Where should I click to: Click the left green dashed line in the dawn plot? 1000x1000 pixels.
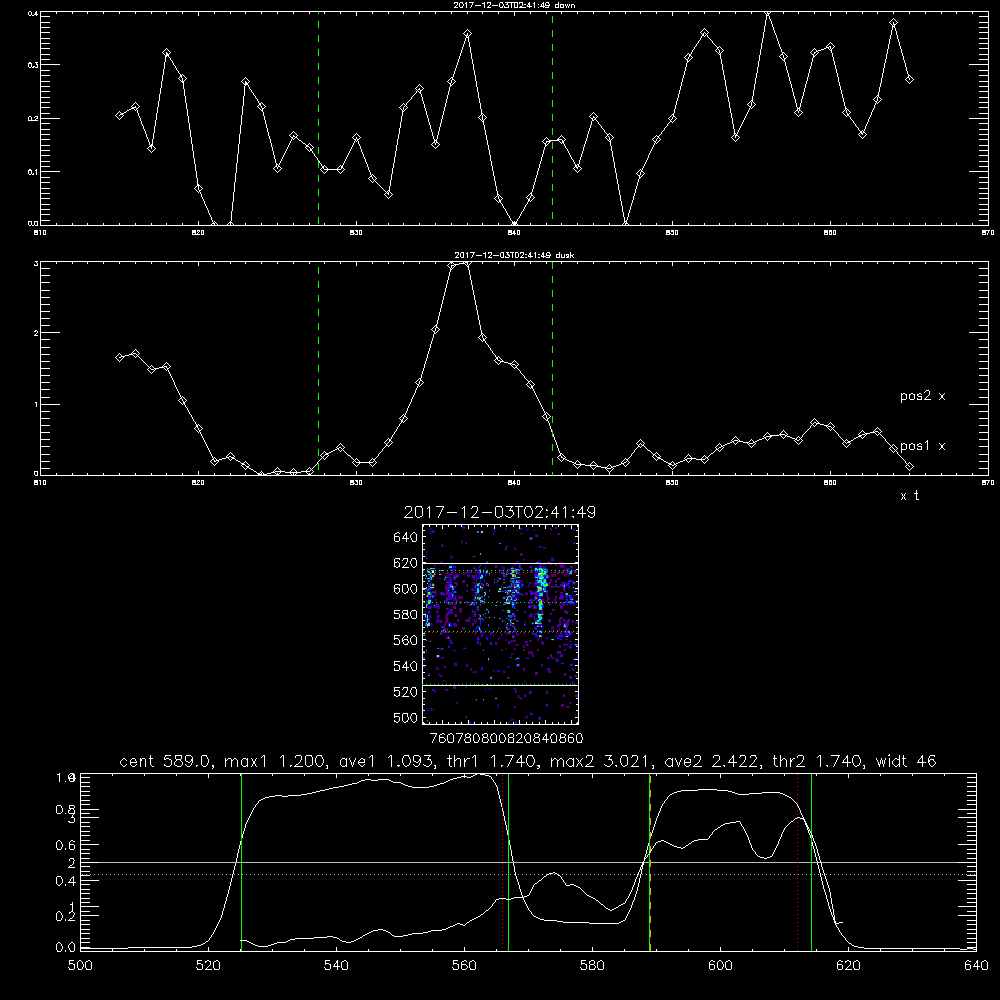pyautogui.click(x=318, y=118)
